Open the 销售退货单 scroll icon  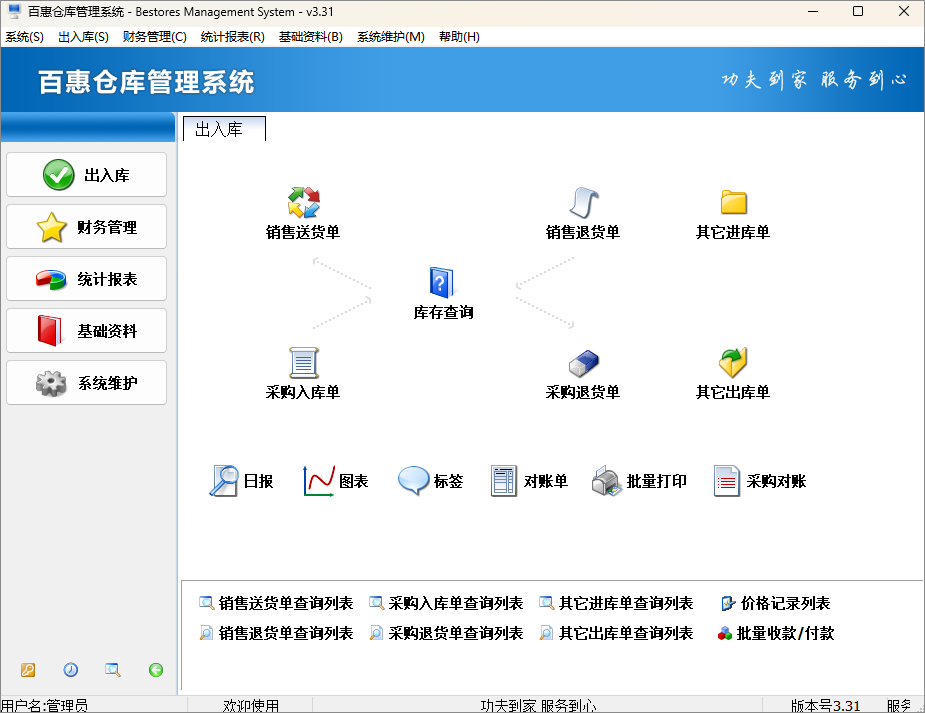coord(583,202)
